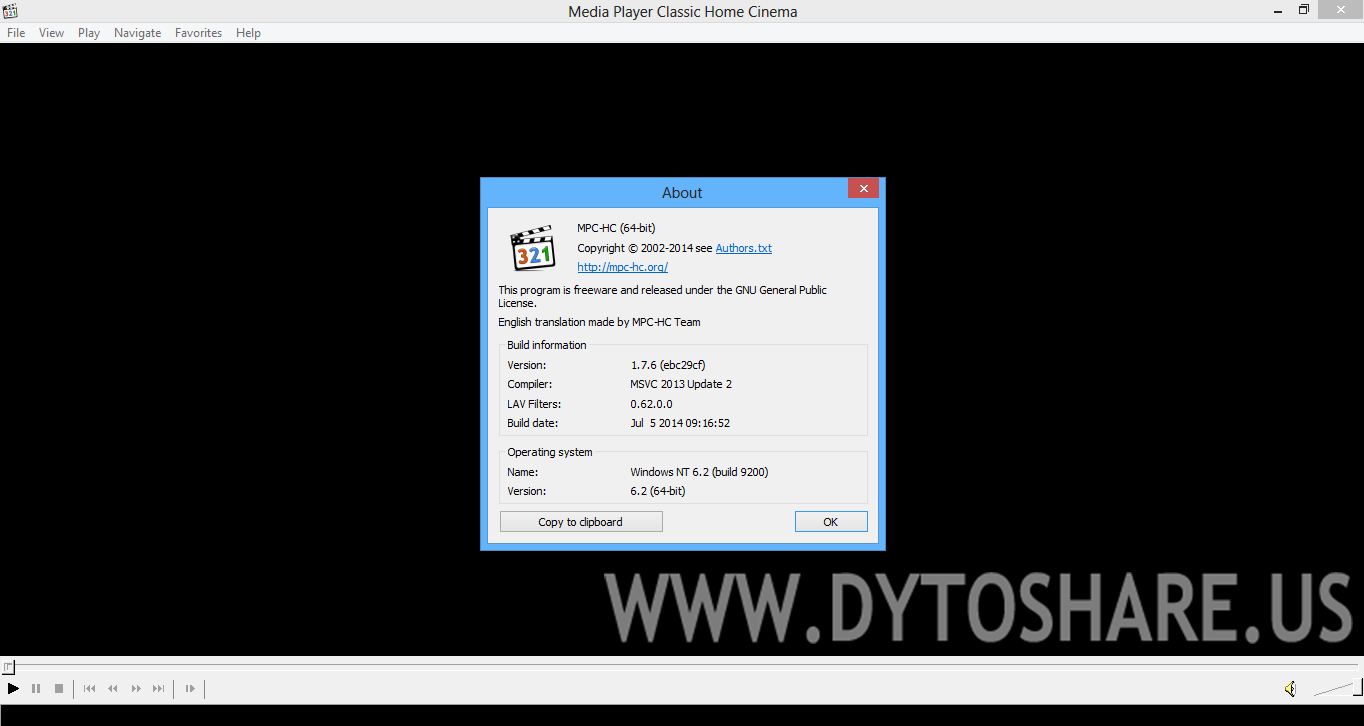Minimize the Media Player Classic window
This screenshot has width=1364, height=726.
coord(1277,10)
